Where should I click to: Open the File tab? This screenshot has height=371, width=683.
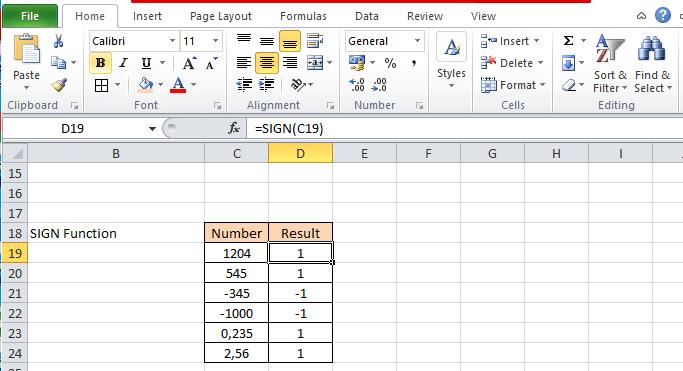pyautogui.click(x=30, y=16)
